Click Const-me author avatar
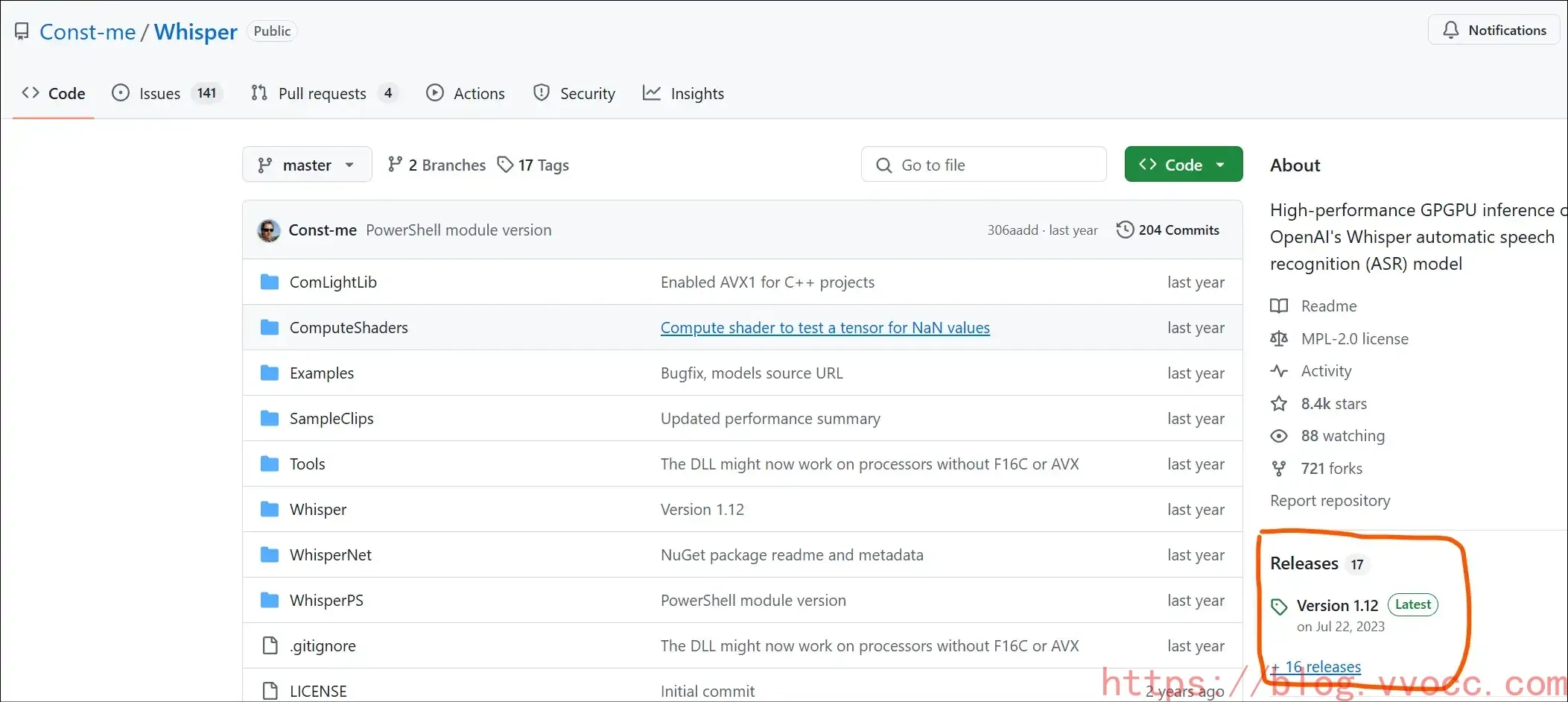Screen dimensions: 1568x702 tap(269, 230)
